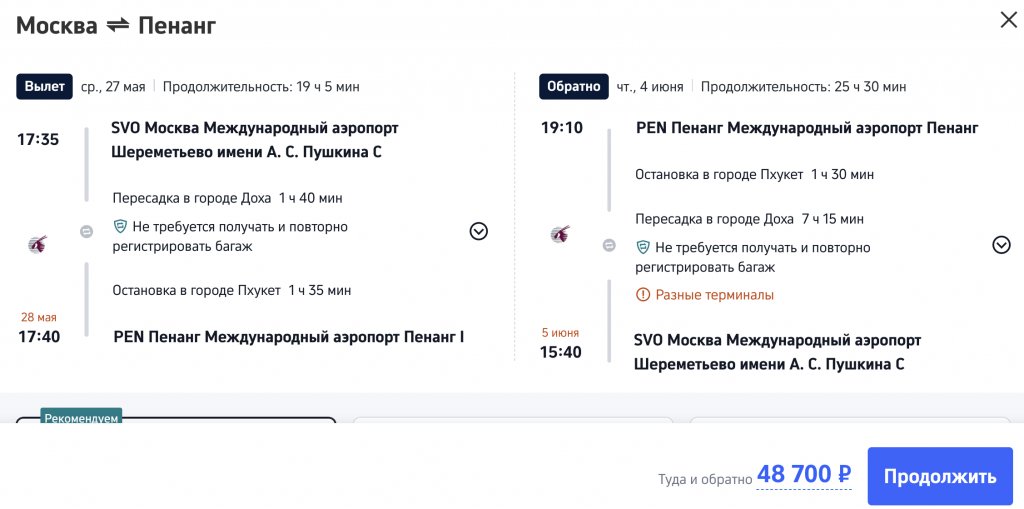Expand return flight segment details chevron
The image size is (1024, 509).
click(x=1001, y=245)
